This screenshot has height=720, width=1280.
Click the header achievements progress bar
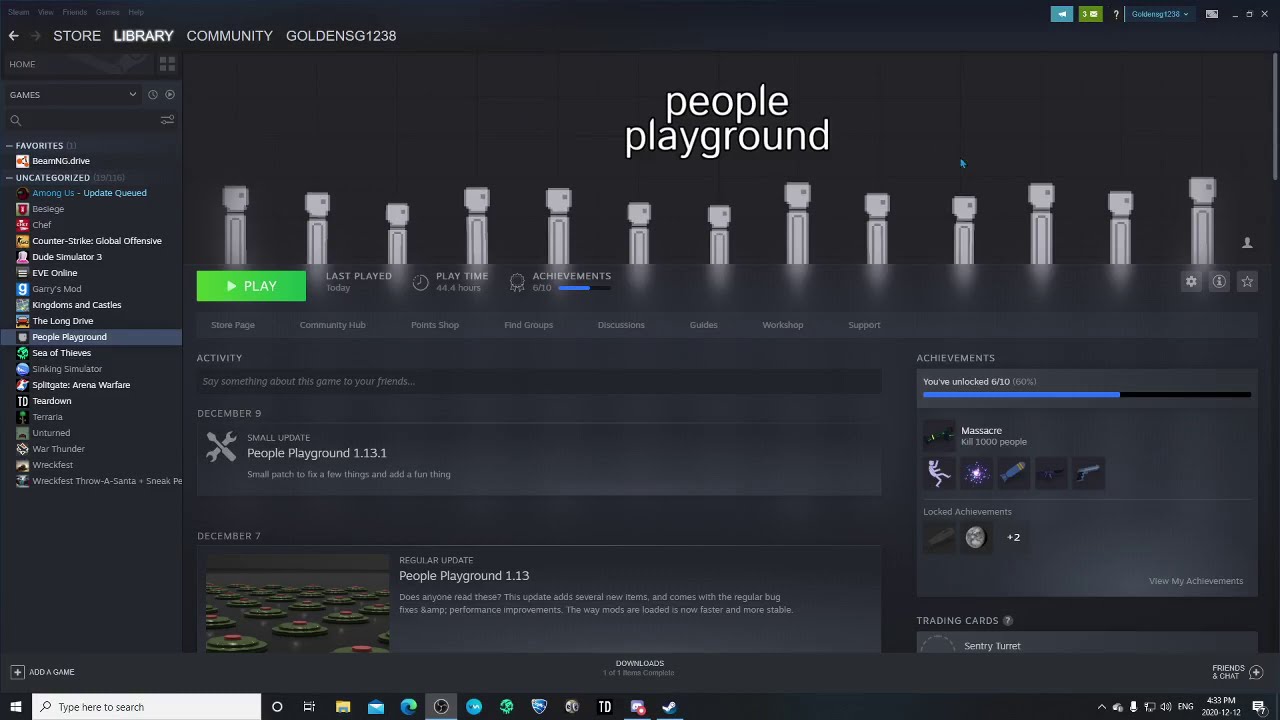[x=585, y=288]
